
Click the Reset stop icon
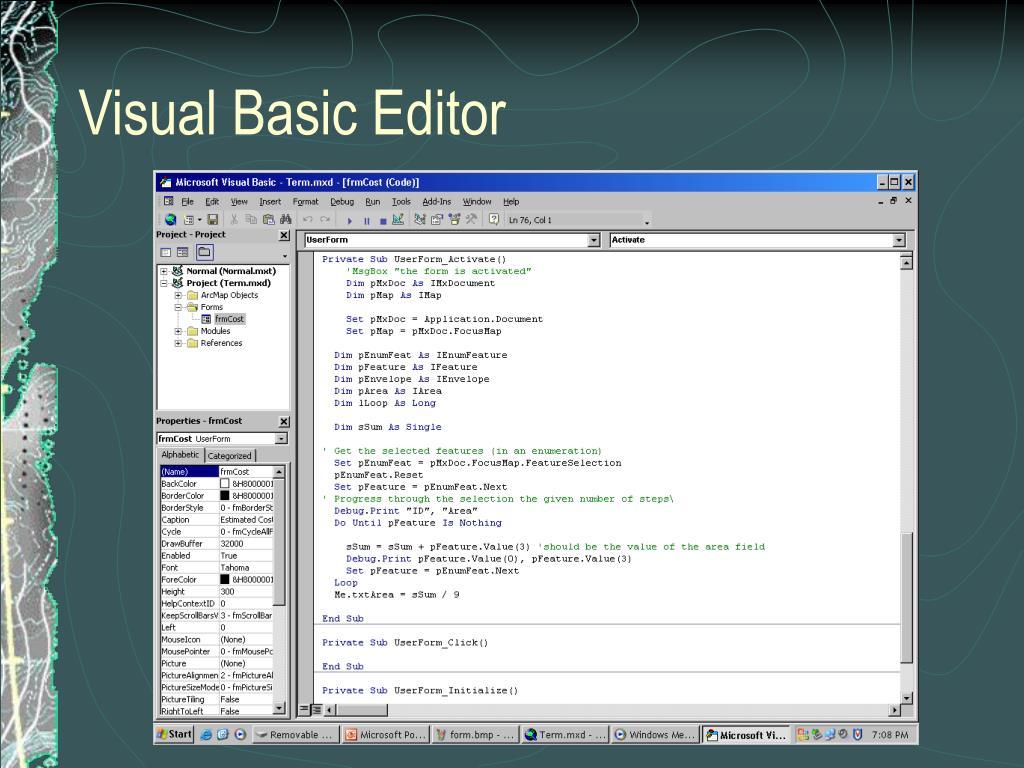pos(383,221)
